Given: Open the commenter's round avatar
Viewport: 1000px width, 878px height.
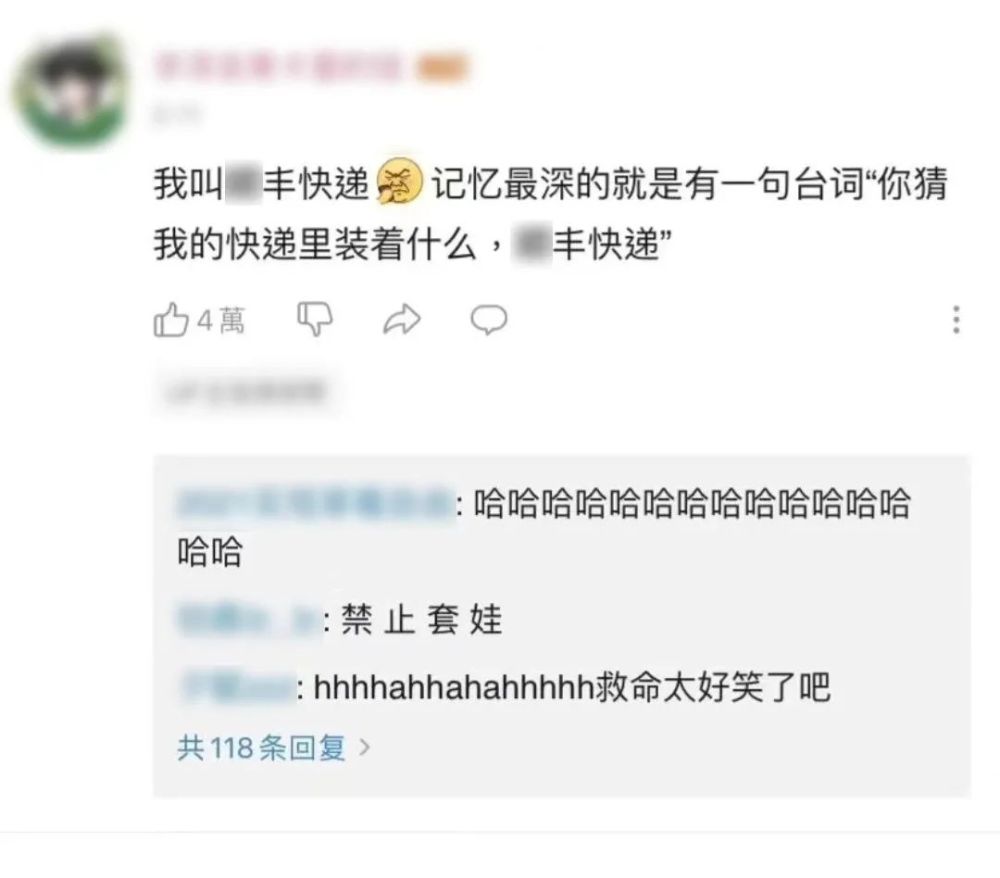Looking at the screenshot, I should click(x=71, y=91).
